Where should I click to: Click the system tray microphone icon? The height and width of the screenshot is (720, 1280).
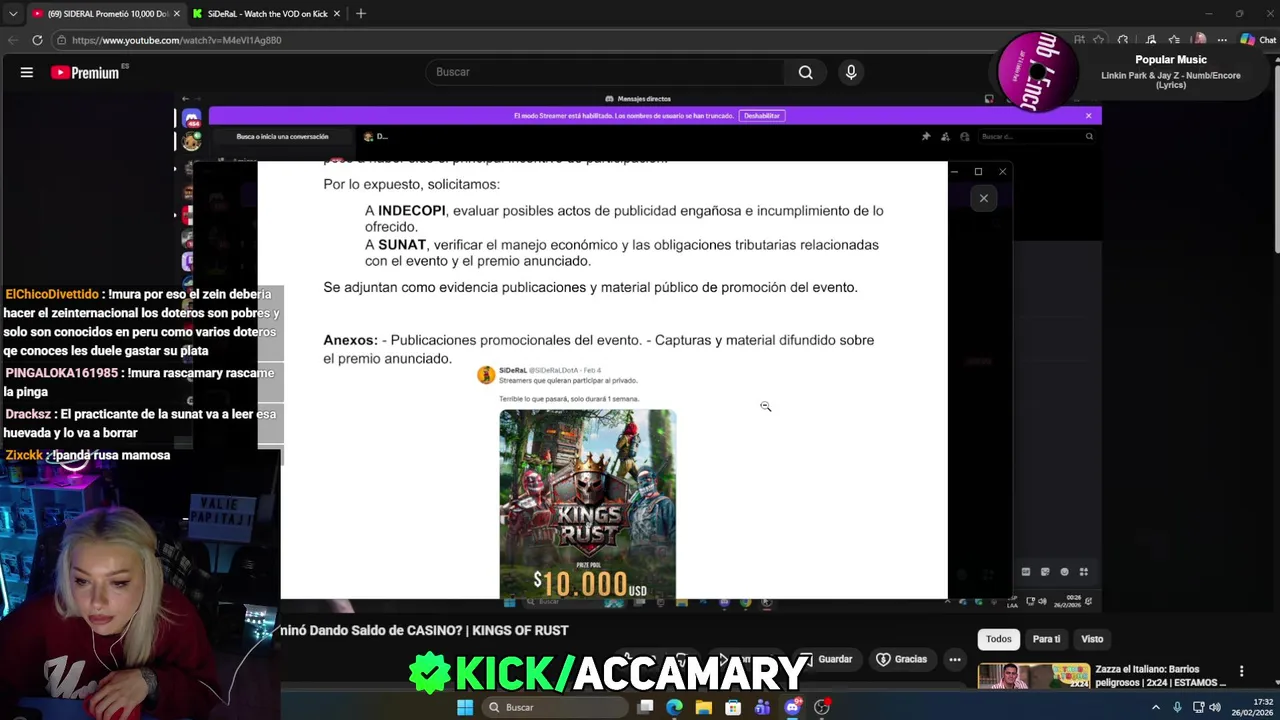point(1177,707)
